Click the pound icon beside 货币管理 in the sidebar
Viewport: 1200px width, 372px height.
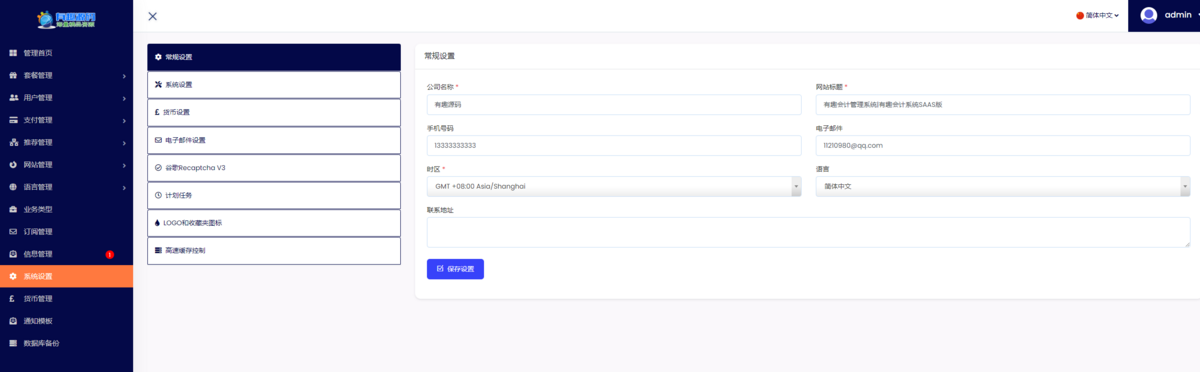pos(13,299)
